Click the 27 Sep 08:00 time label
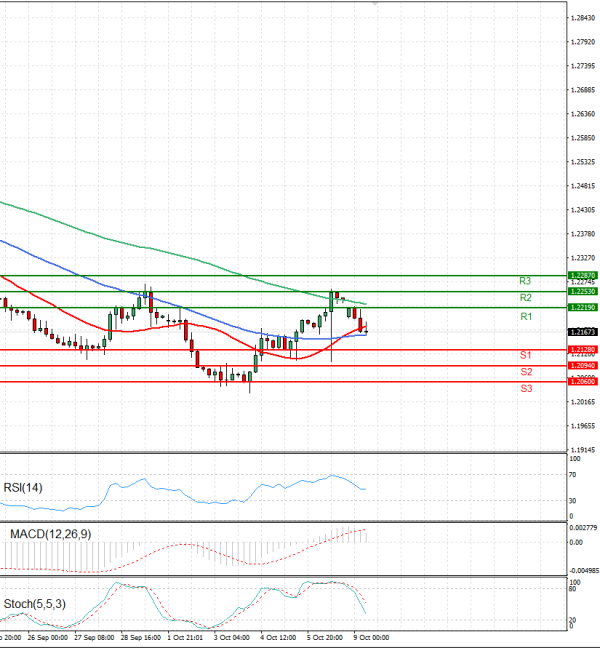The image size is (600, 648). [x=94, y=638]
